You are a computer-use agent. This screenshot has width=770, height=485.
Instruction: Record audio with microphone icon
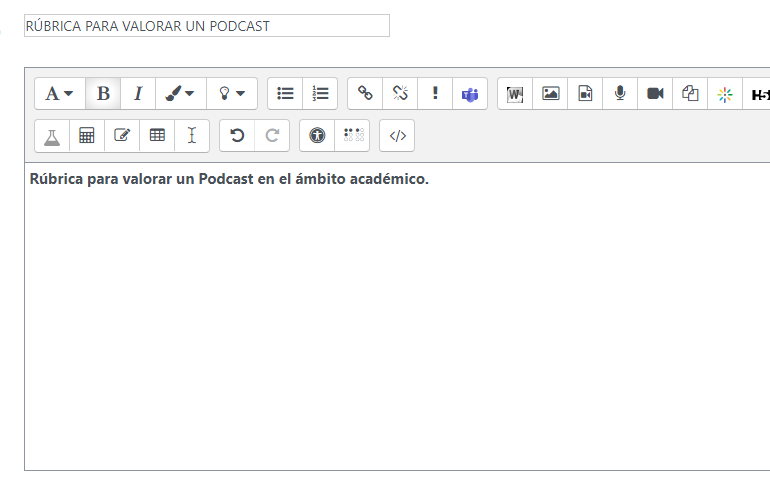(620, 93)
